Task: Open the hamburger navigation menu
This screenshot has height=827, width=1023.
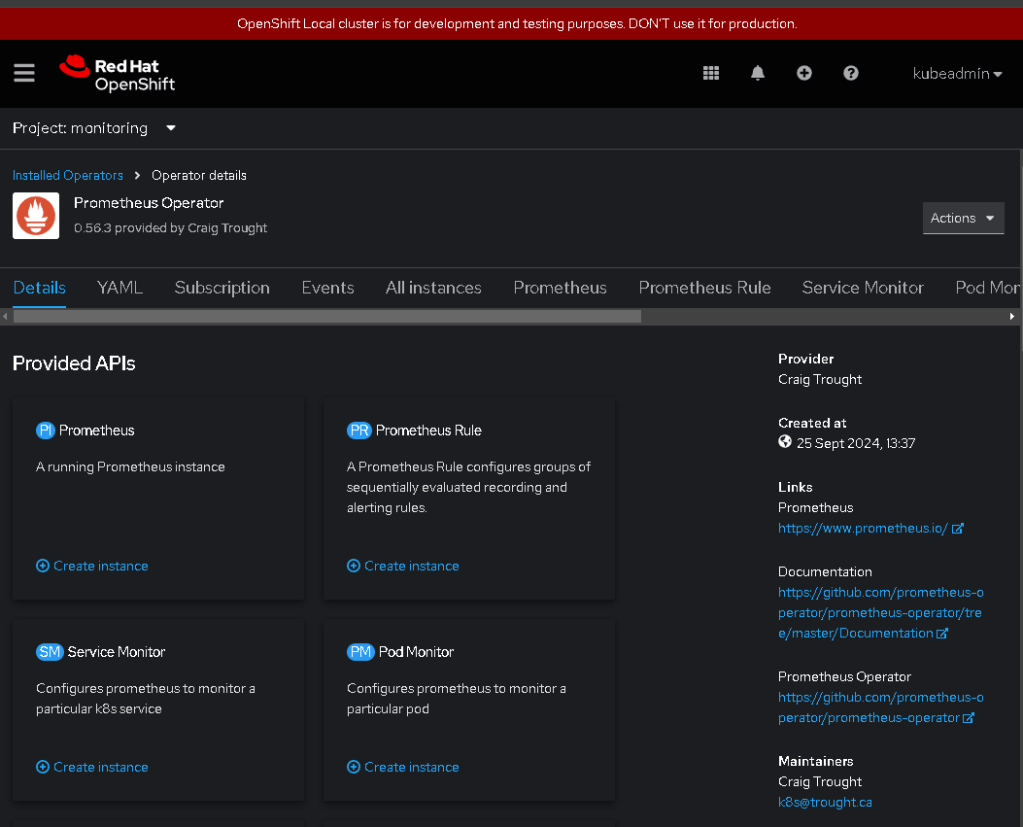Action: click(24, 73)
